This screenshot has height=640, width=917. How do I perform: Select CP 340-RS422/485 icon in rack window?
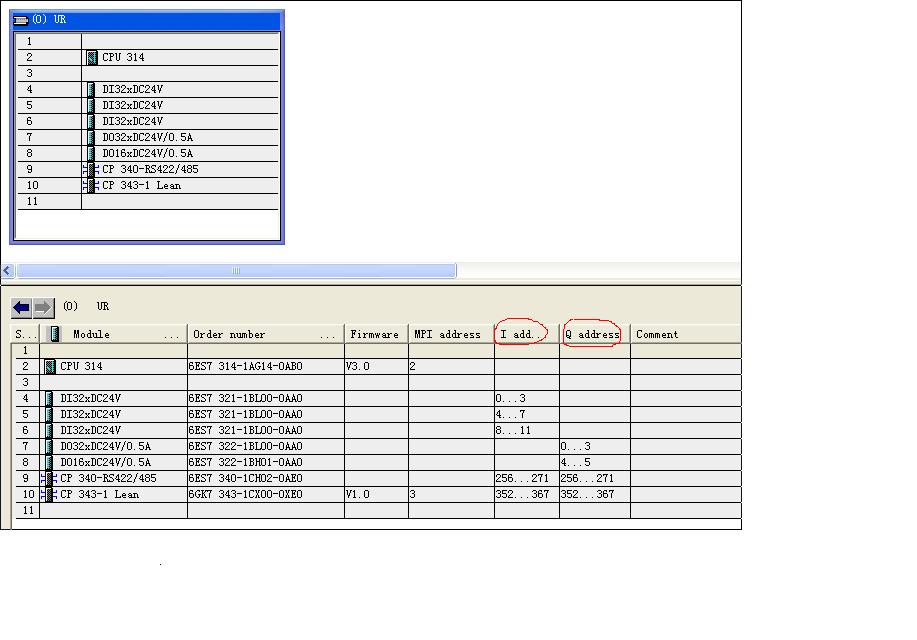tap(91, 170)
